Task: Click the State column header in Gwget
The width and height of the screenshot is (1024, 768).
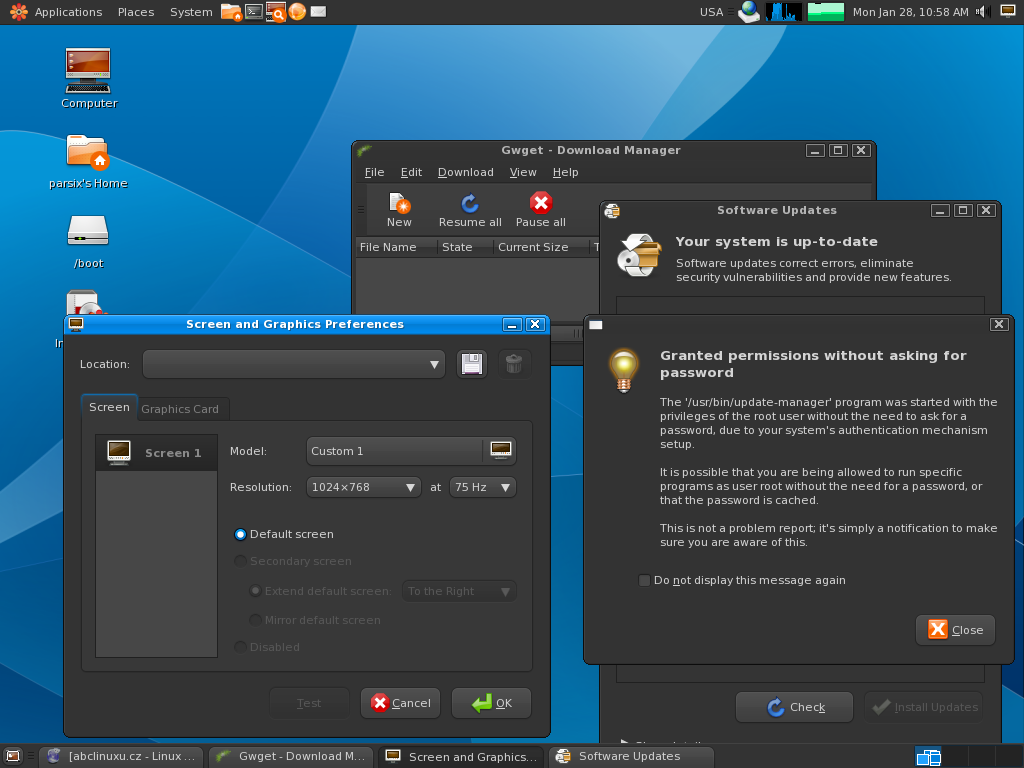Action: tap(464, 247)
